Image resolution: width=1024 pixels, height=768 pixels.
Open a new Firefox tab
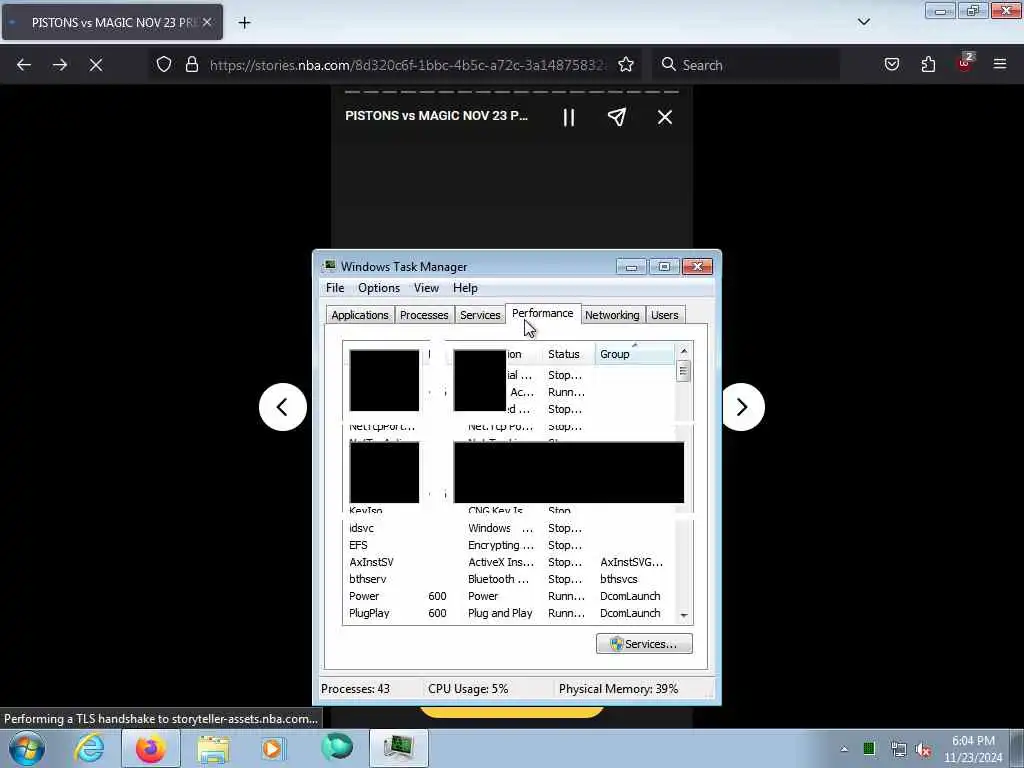click(x=244, y=23)
